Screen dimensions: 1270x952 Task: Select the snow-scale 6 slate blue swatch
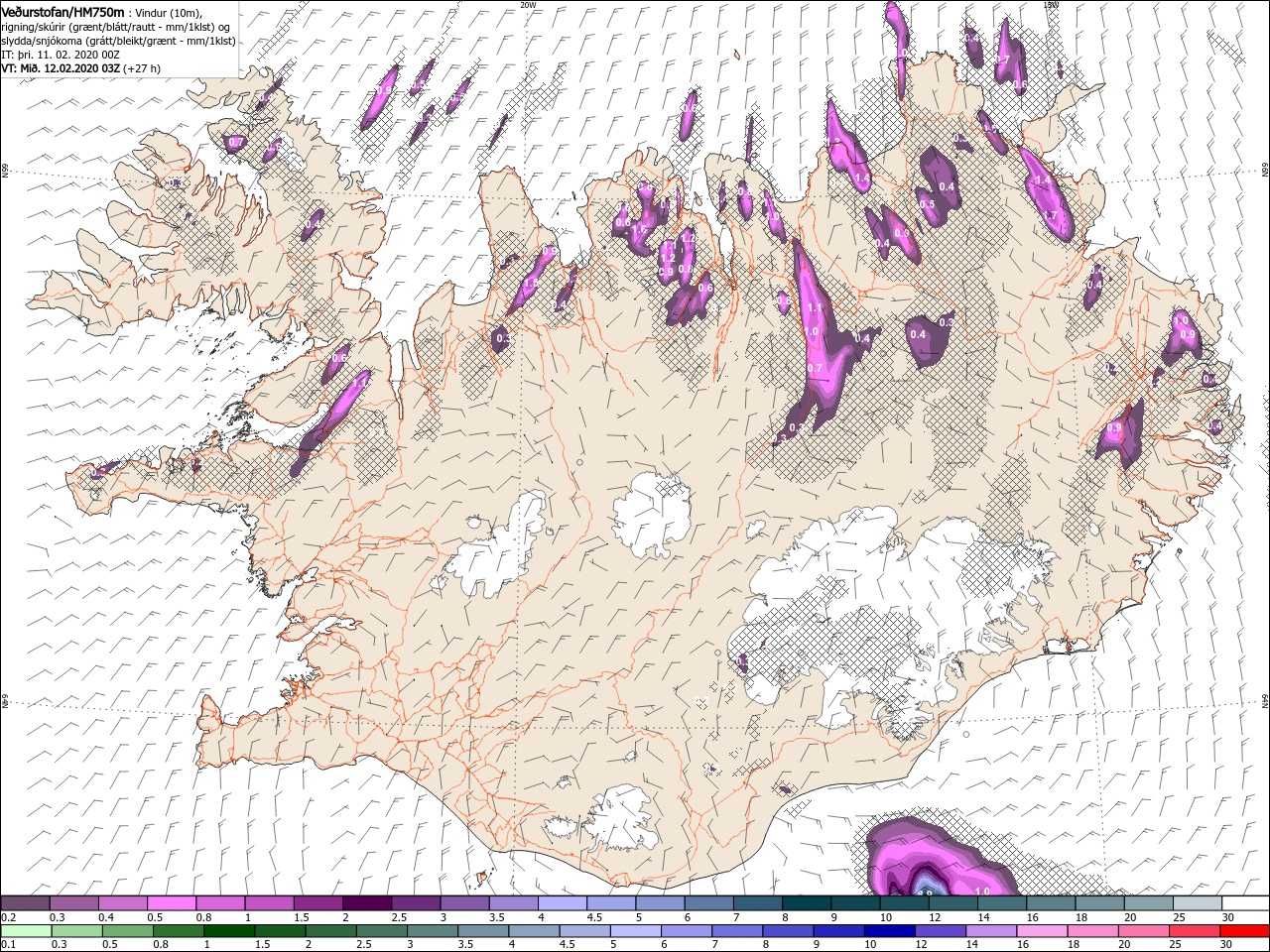708,902
